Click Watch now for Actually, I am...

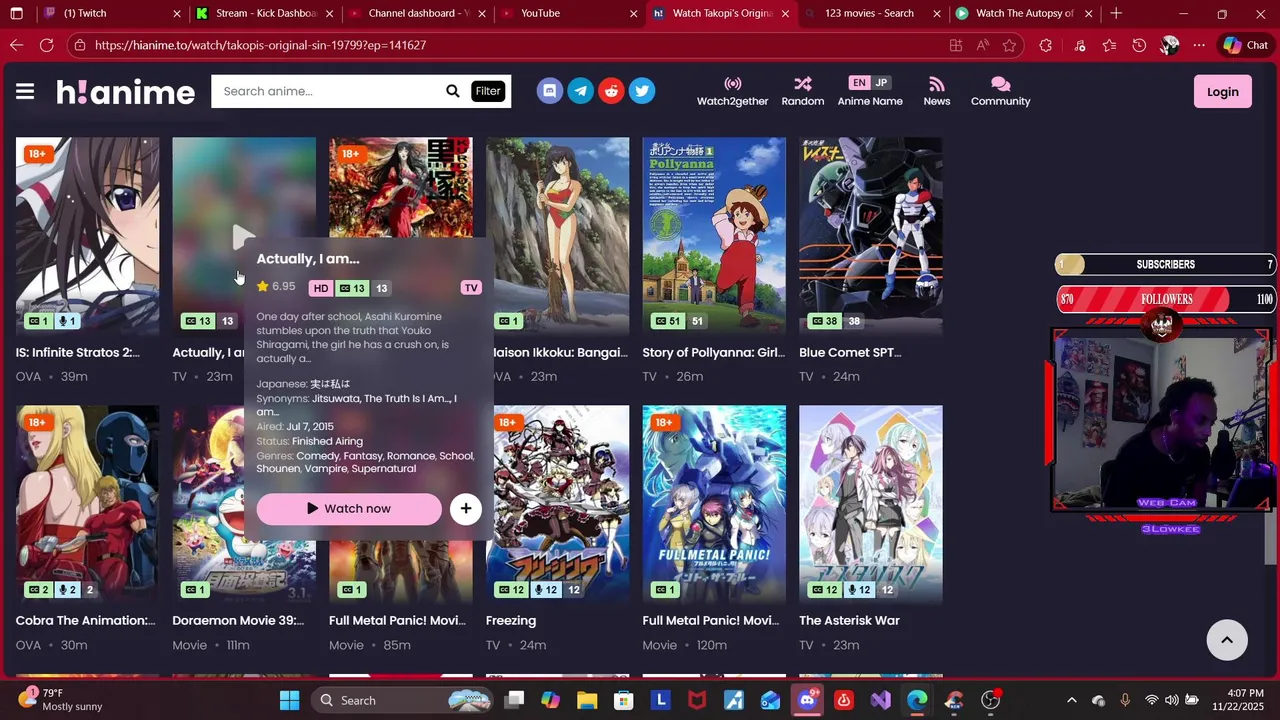click(349, 509)
